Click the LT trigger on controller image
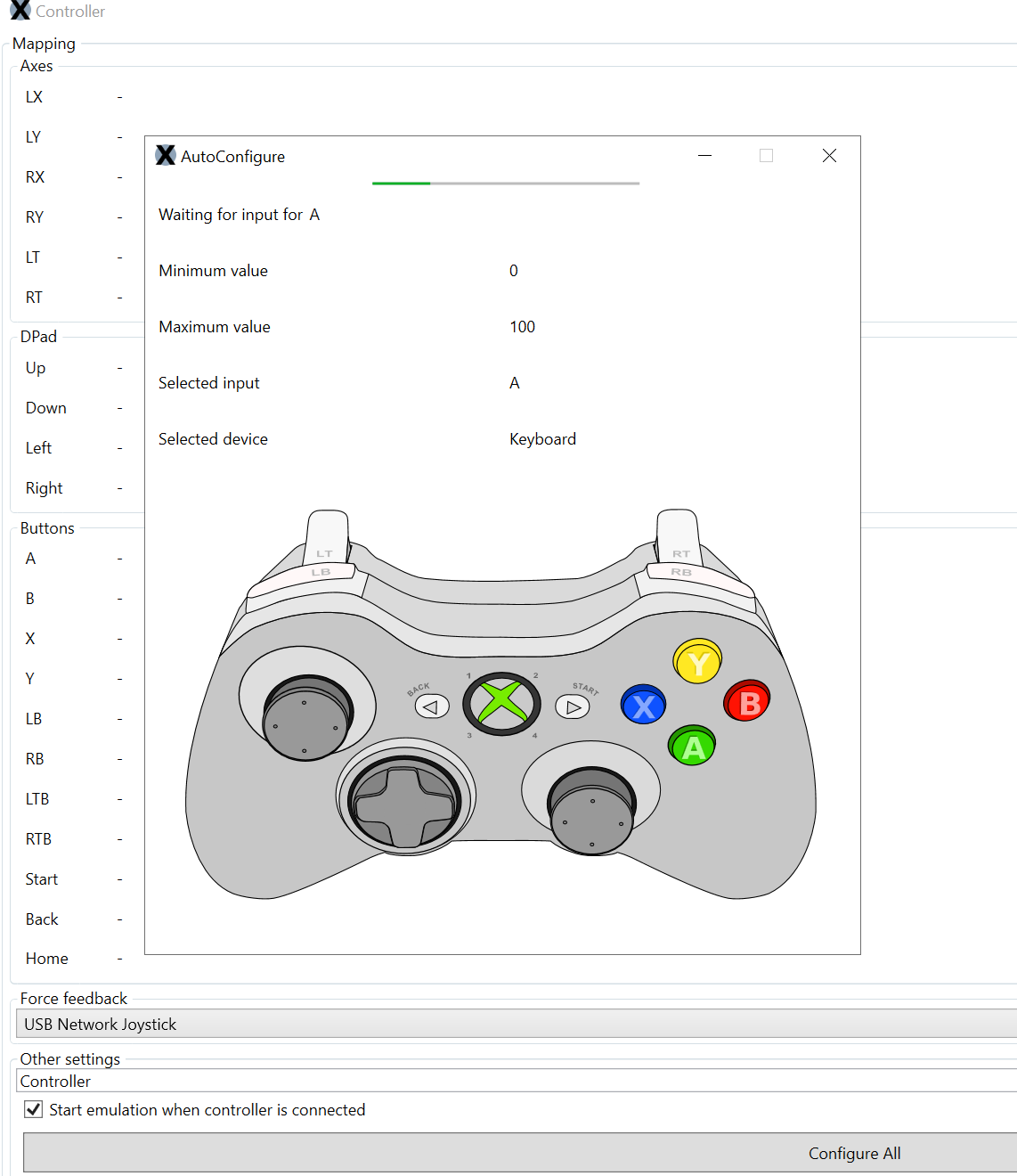1017x1176 pixels. click(326, 536)
